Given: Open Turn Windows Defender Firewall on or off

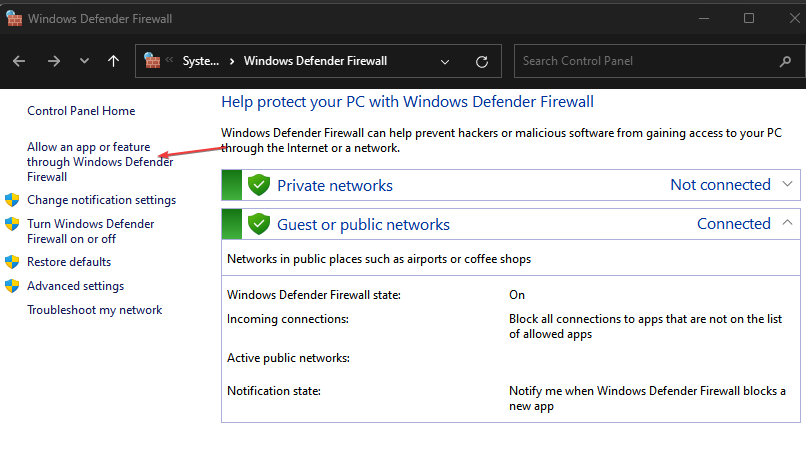Looking at the screenshot, I should (90, 231).
